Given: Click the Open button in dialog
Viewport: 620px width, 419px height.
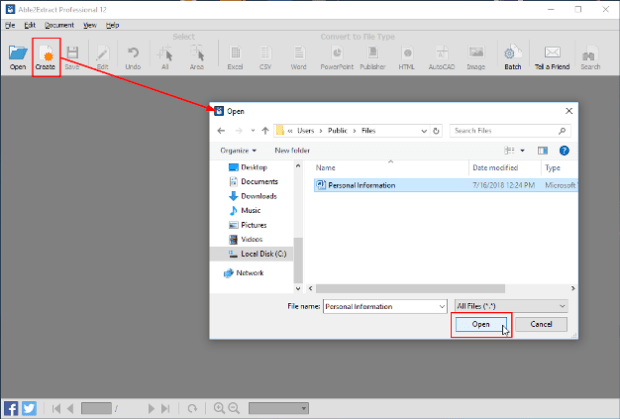Looking at the screenshot, I should 481,325.
